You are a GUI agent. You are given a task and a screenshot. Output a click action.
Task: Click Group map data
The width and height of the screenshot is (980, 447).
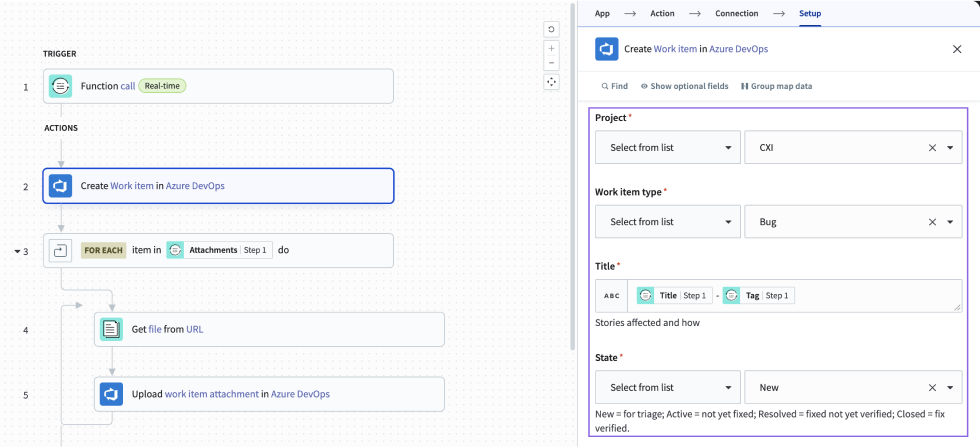point(776,86)
